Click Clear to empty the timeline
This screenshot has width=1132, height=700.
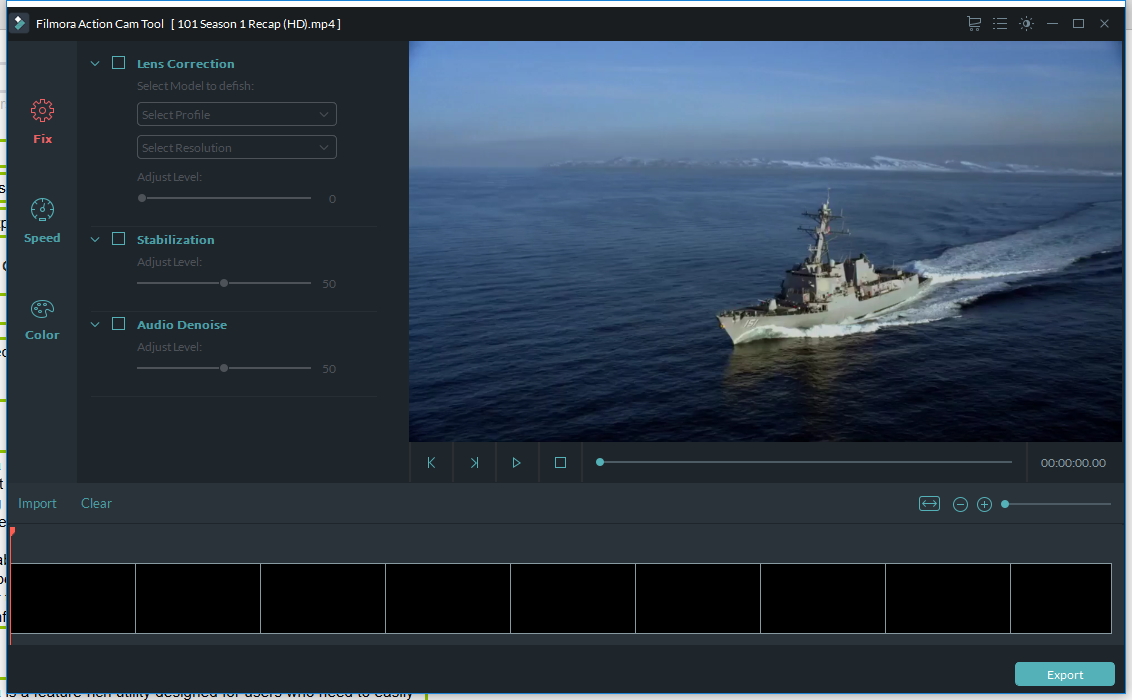pyautogui.click(x=96, y=503)
